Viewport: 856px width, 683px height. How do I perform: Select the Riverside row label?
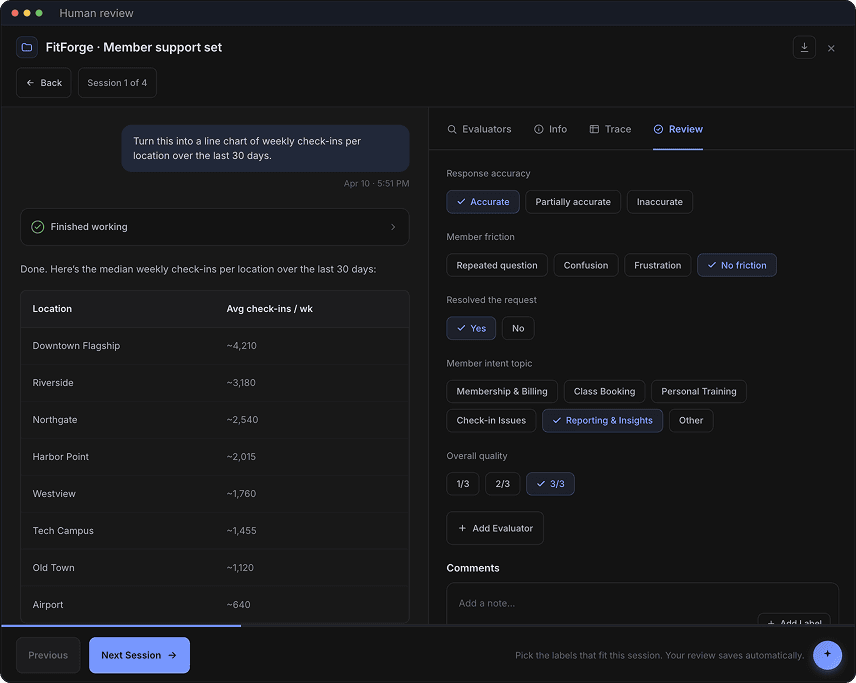(53, 383)
